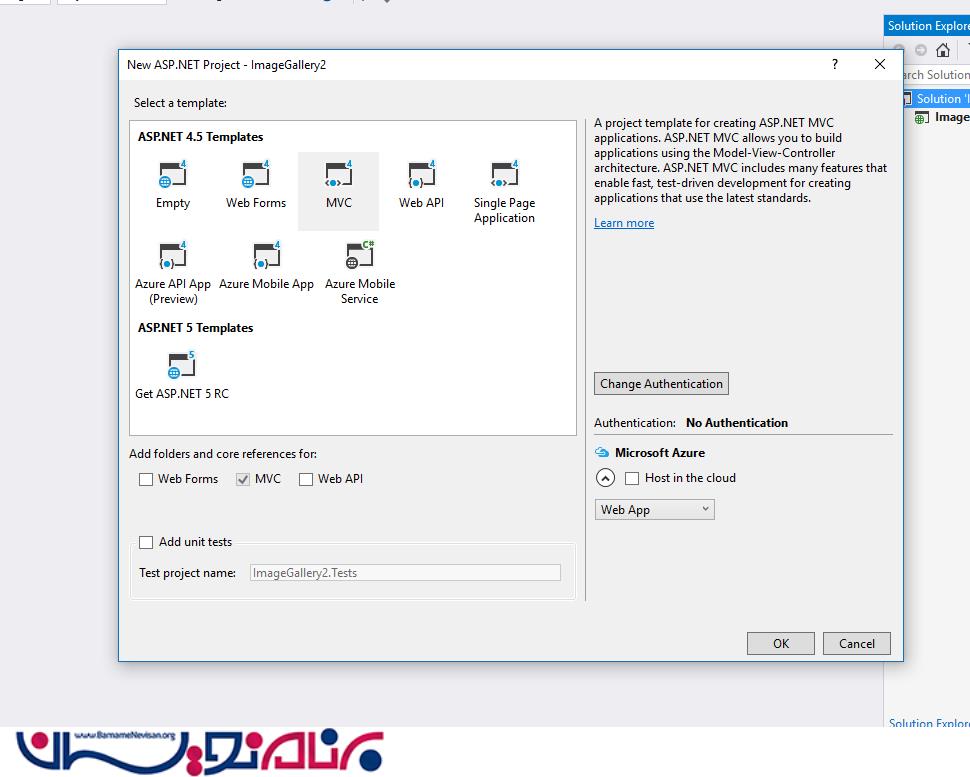970x777 pixels.
Task: Enable the Web API references checkbox
Action: click(306, 479)
